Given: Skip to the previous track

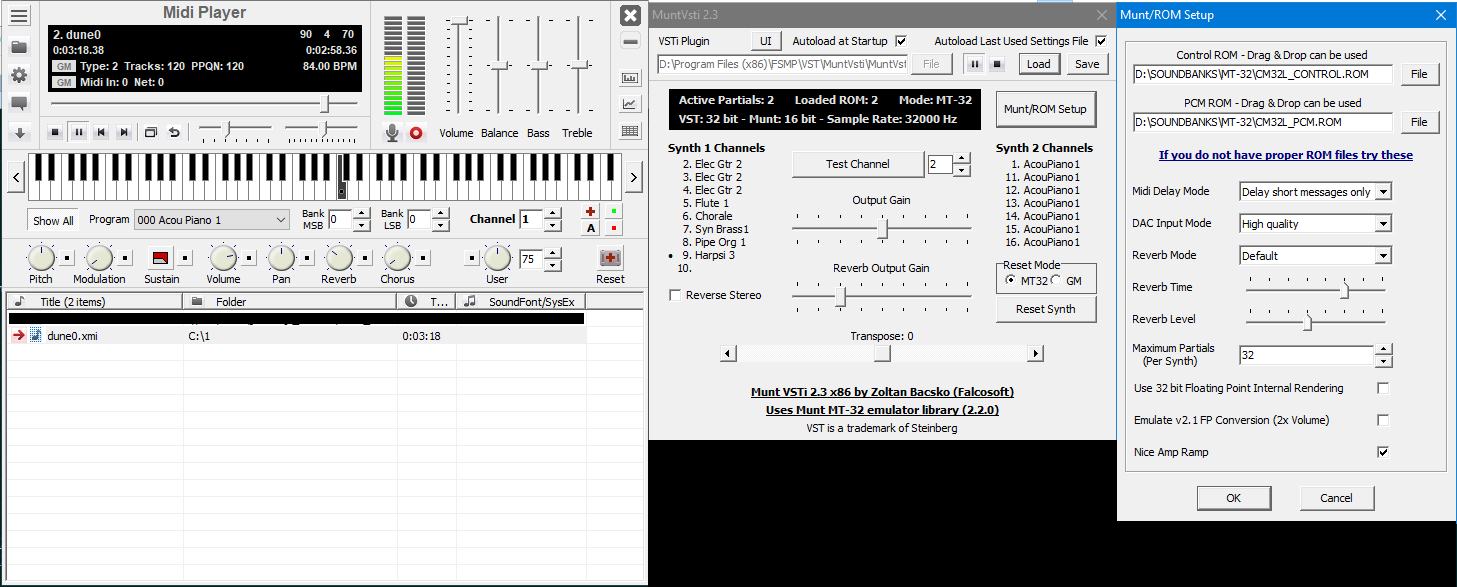Looking at the screenshot, I should tap(101, 132).
